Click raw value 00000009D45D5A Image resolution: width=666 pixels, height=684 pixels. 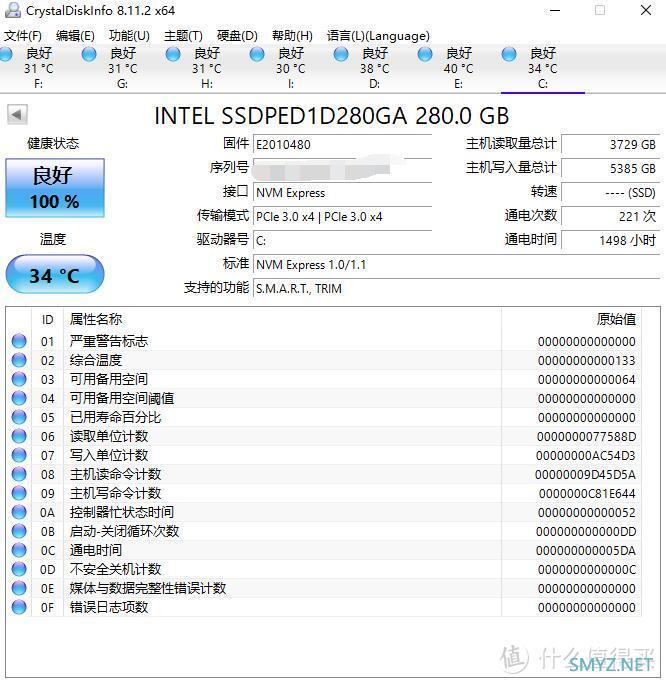(585, 474)
